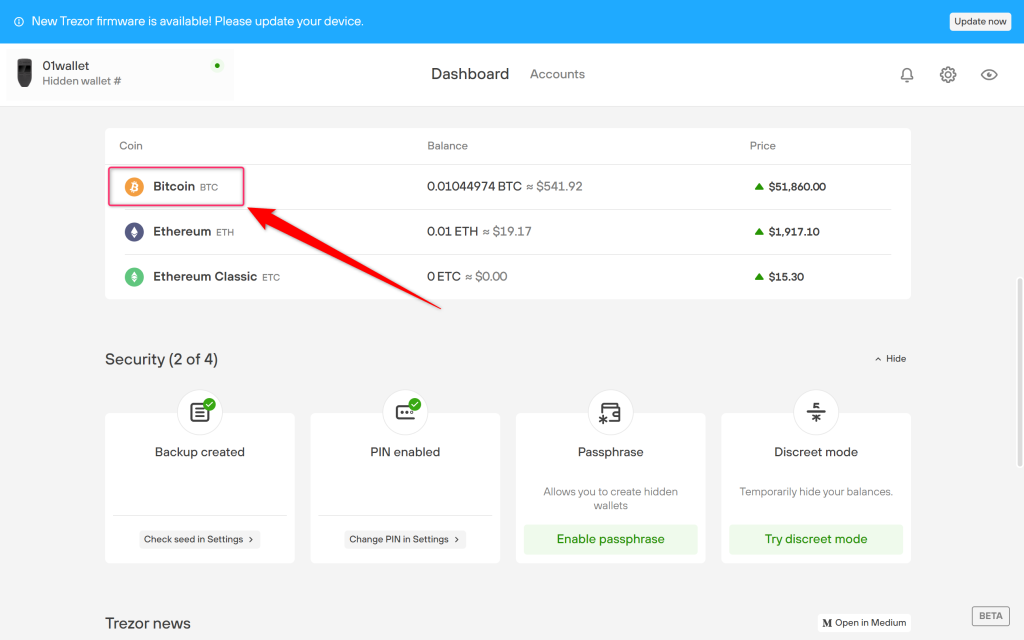Click the Bitcoin price up-arrow indicator
This screenshot has height=640, width=1024.
tap(759, 187)
